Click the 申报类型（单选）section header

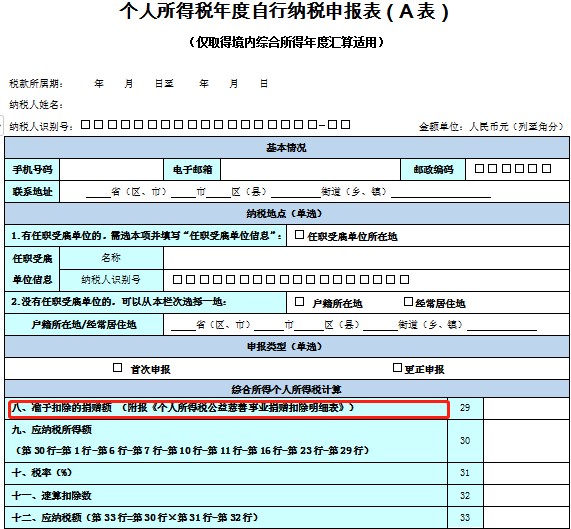click(287, 346)
